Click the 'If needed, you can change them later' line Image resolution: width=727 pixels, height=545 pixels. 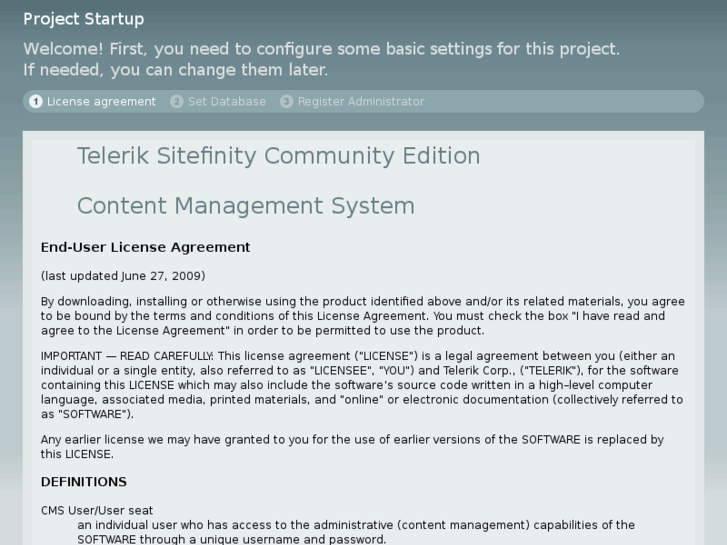[x=175, y=70]
